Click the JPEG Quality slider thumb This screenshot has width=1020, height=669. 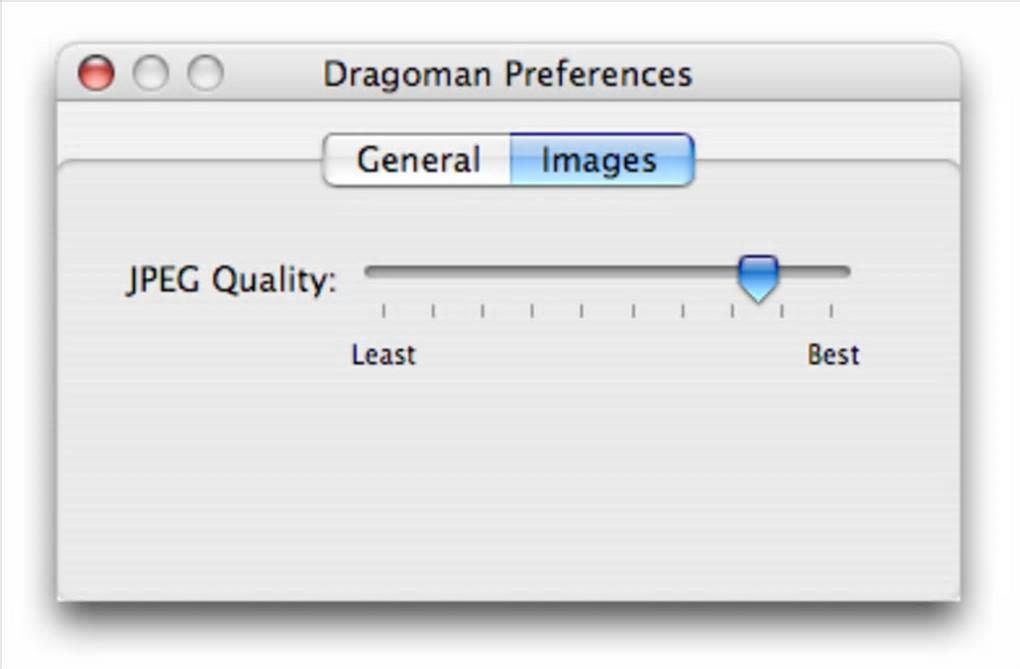point(758,276)
